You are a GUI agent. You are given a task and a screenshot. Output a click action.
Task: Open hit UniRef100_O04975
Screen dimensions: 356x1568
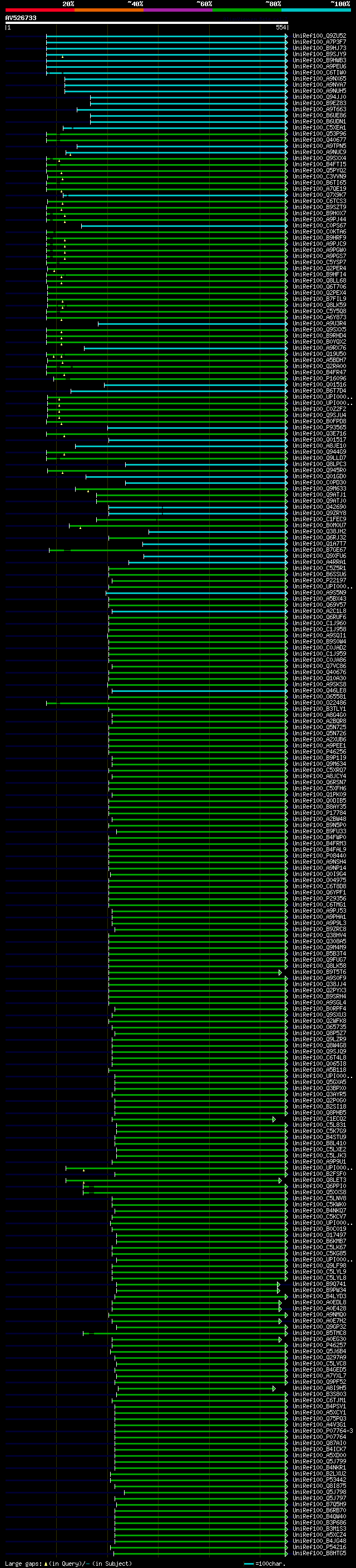click(319, 880)
